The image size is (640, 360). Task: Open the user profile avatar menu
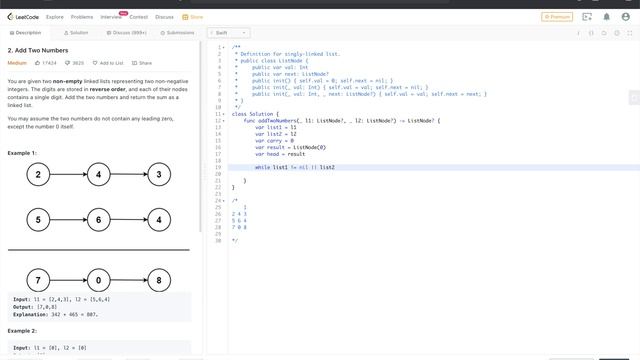[x=625, y=17]
